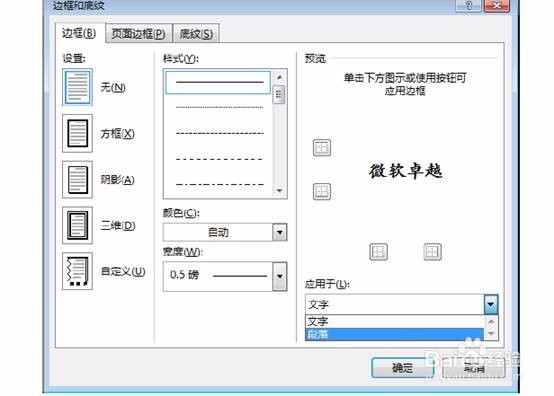Click the 确定 button
Viewport: 554px width, 396px height.
click(402, 368)
